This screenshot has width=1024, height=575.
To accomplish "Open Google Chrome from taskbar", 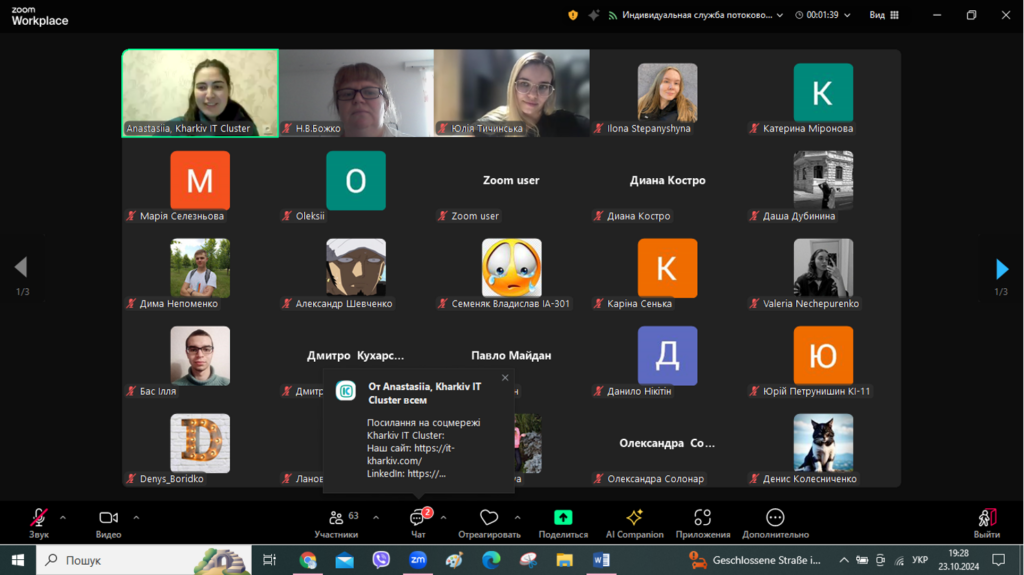I will tap(308, 560).
